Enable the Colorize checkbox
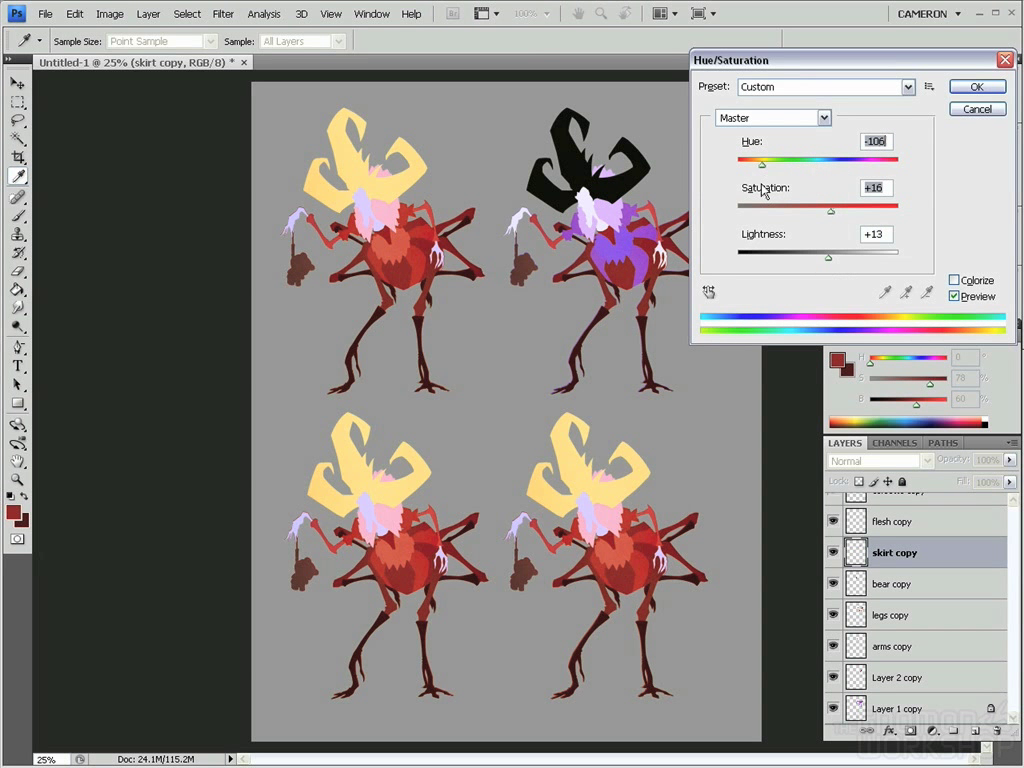Viewport: 1024px width, 768px height. 954,280
